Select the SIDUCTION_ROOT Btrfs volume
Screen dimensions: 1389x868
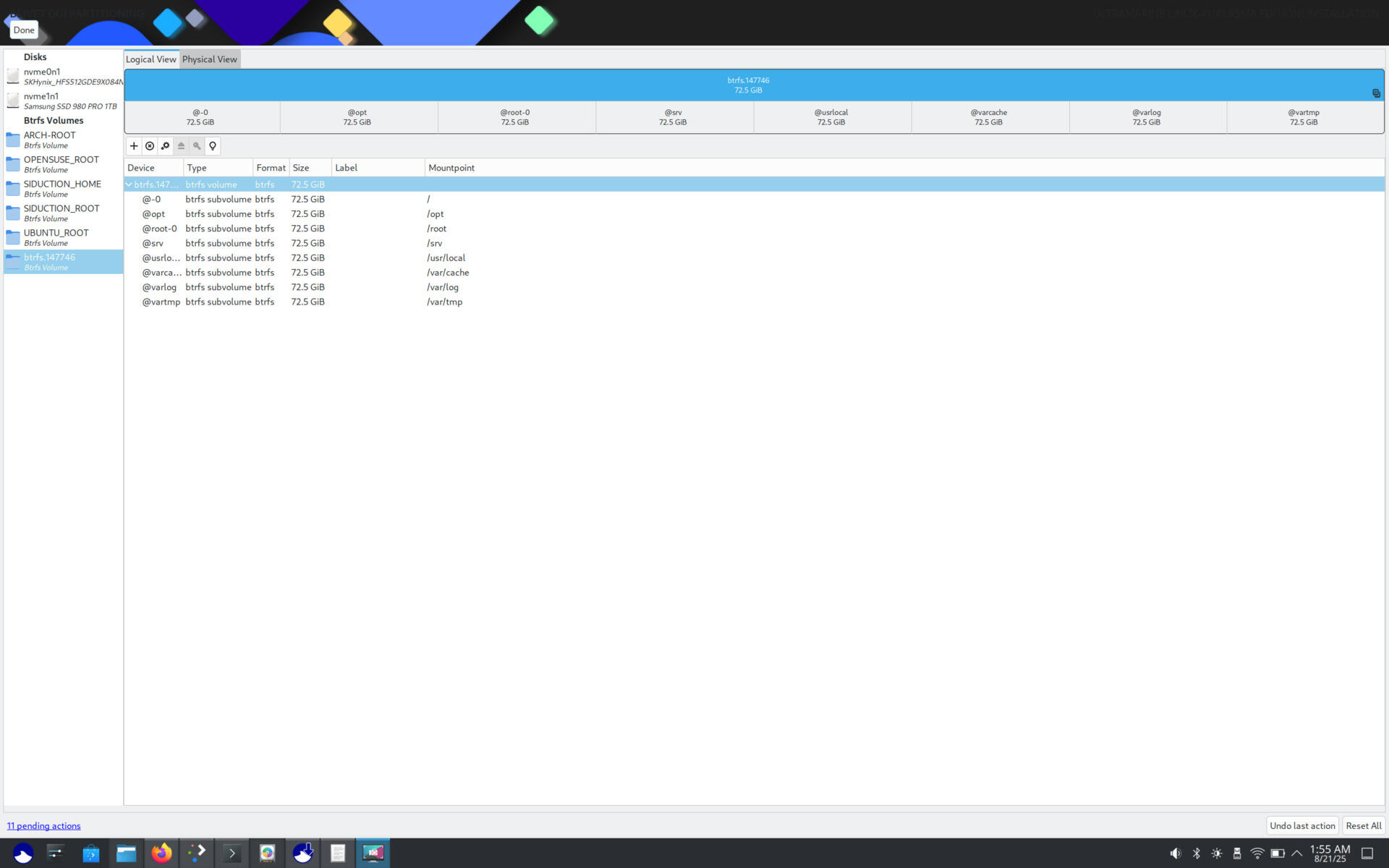click(x=64, y=213)
